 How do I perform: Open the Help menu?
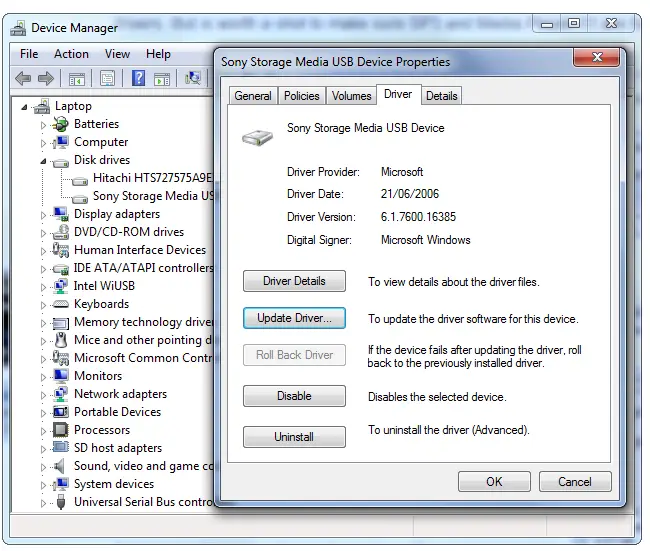(158, 54)
